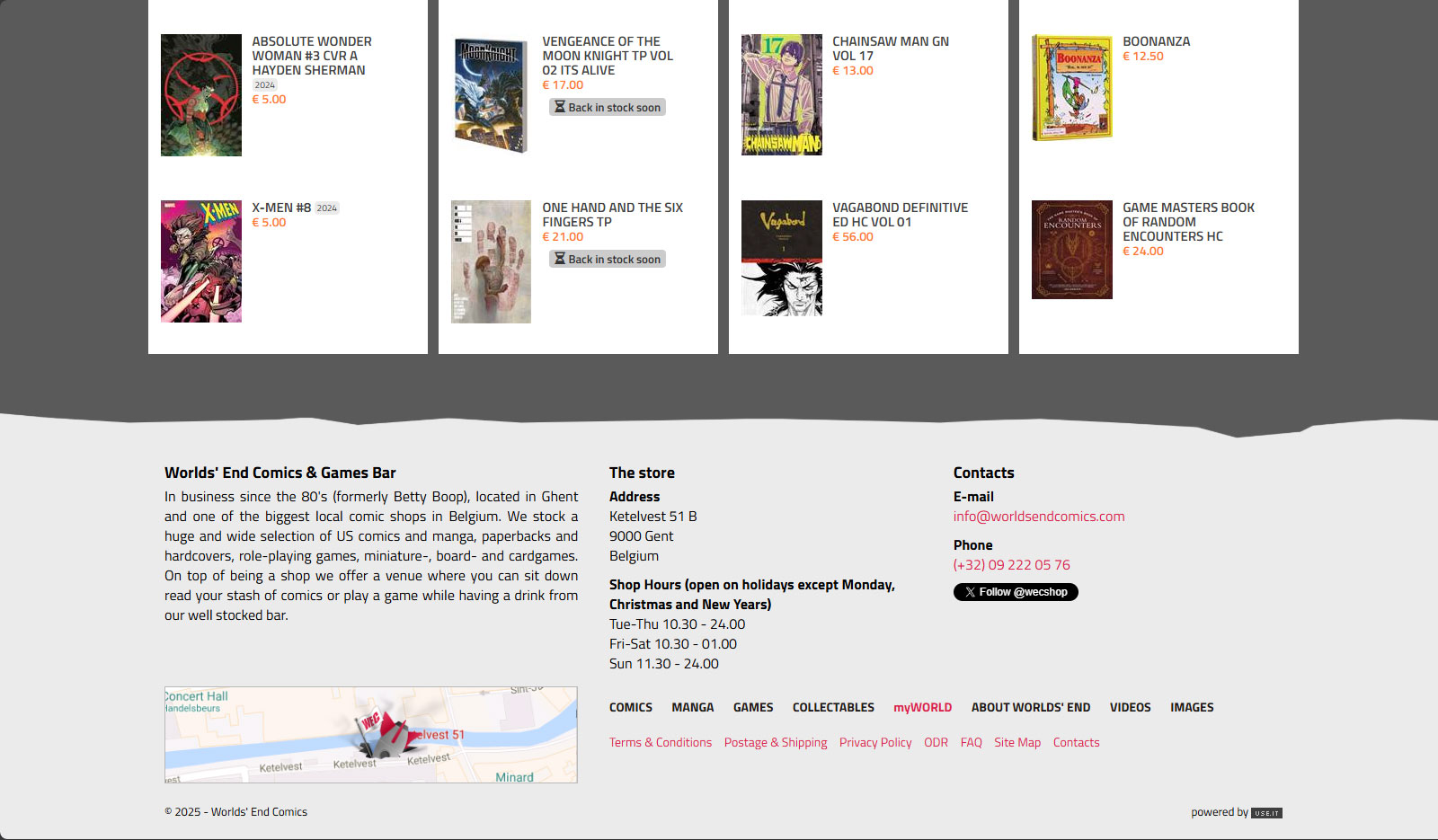
Task: Open the Vagabond Definitive Edition cover
Action: [781, 258]
